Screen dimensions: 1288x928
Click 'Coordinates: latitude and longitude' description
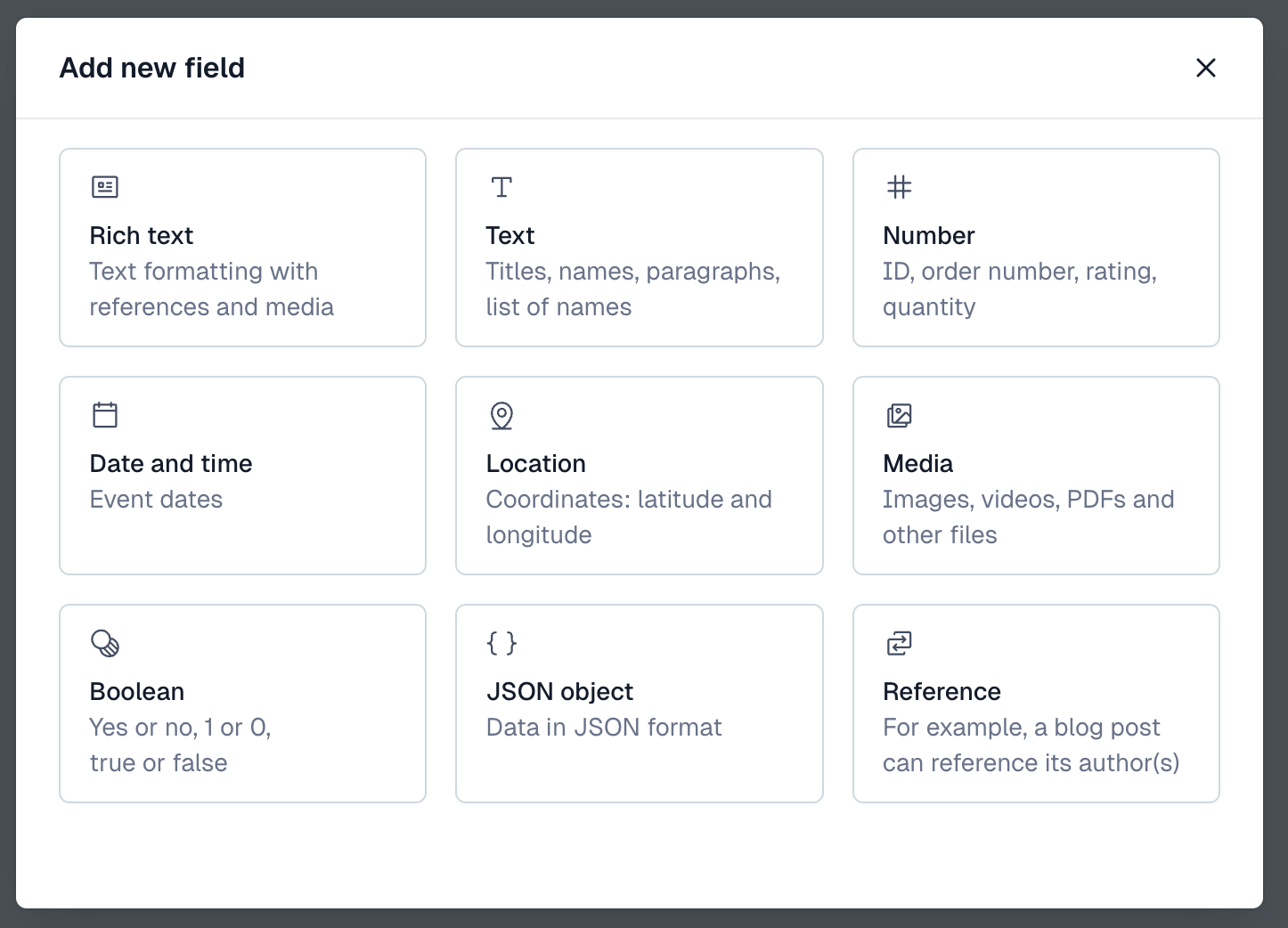(x=629, y=517)
